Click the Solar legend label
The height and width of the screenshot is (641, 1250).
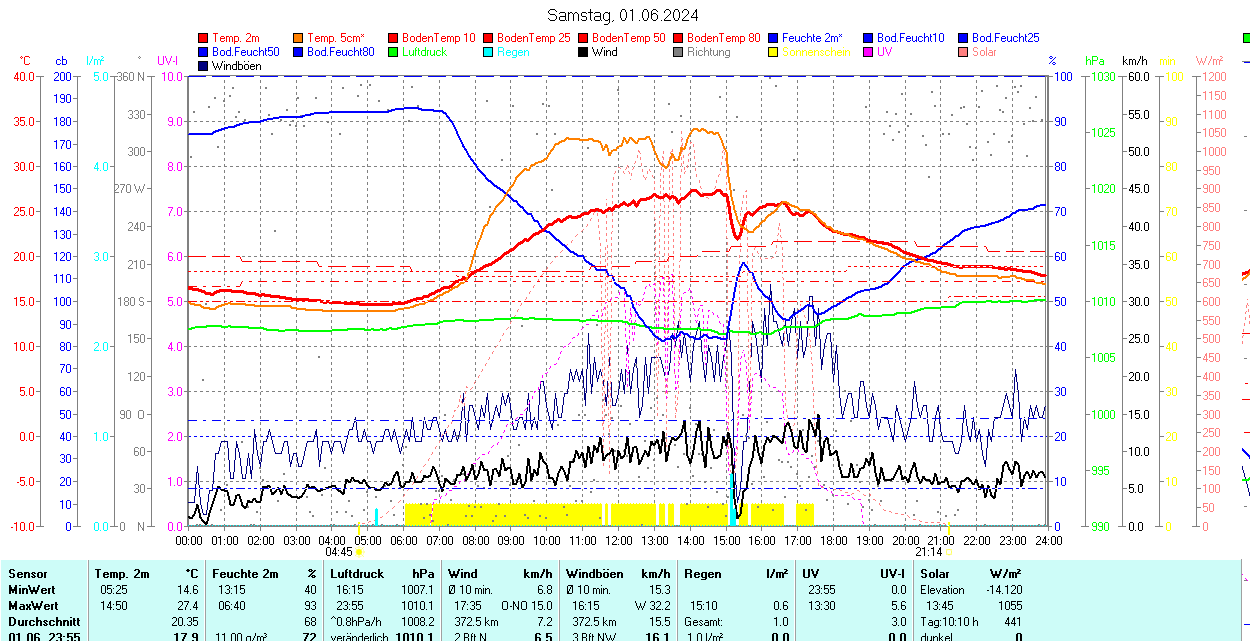[984, 52]
